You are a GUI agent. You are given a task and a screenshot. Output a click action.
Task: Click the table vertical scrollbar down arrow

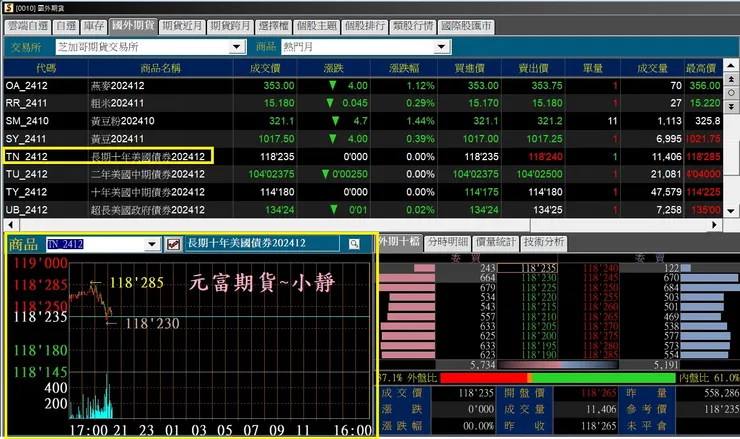pos(731,211)
